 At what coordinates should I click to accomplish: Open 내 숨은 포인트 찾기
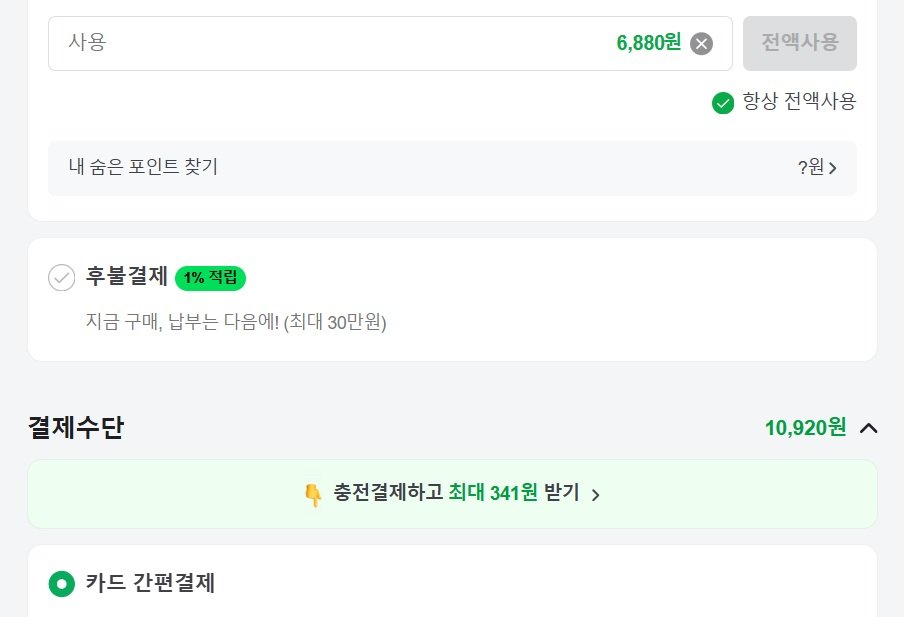click(x=144, y=167)
